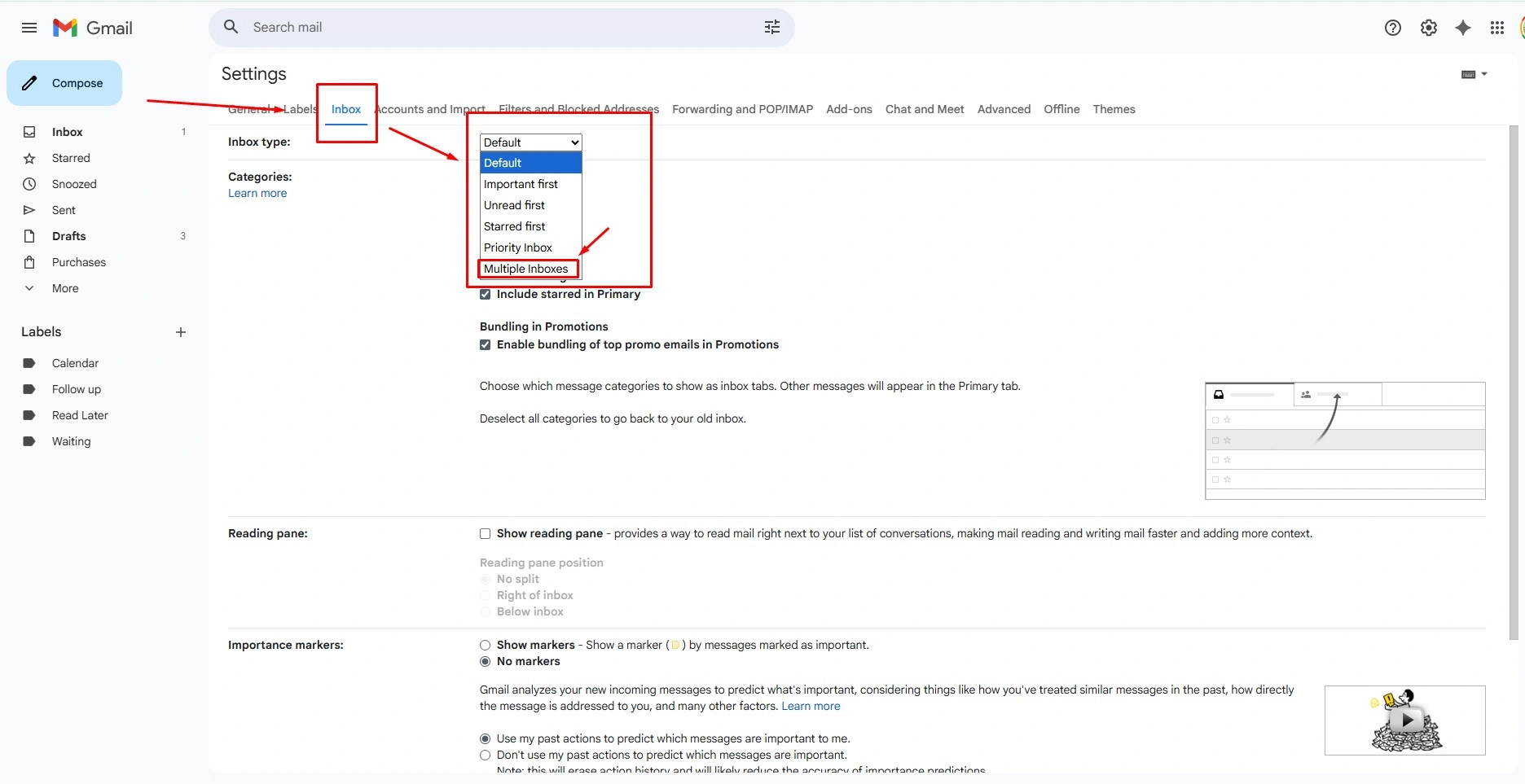Enable Show reading pane checkbox
The image size is (1525, 784).
[486, 534]
